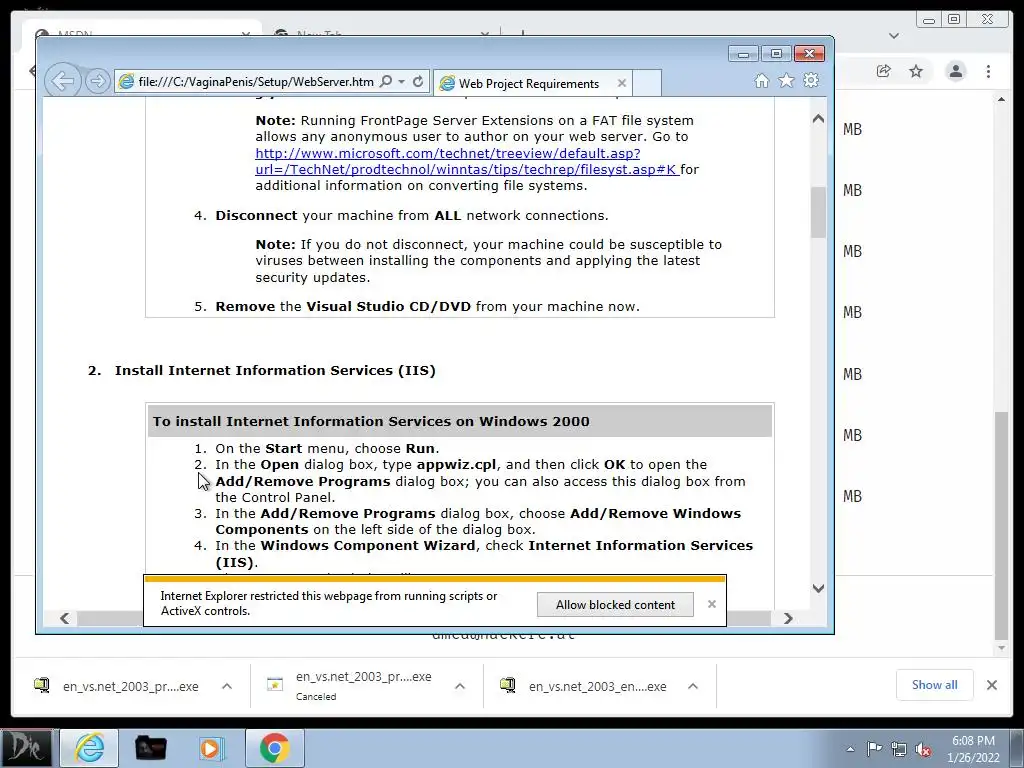Refresh the page in Internet Explorer
The height and width of the screenshot is (768, 1024).
[x=418, y=82]
